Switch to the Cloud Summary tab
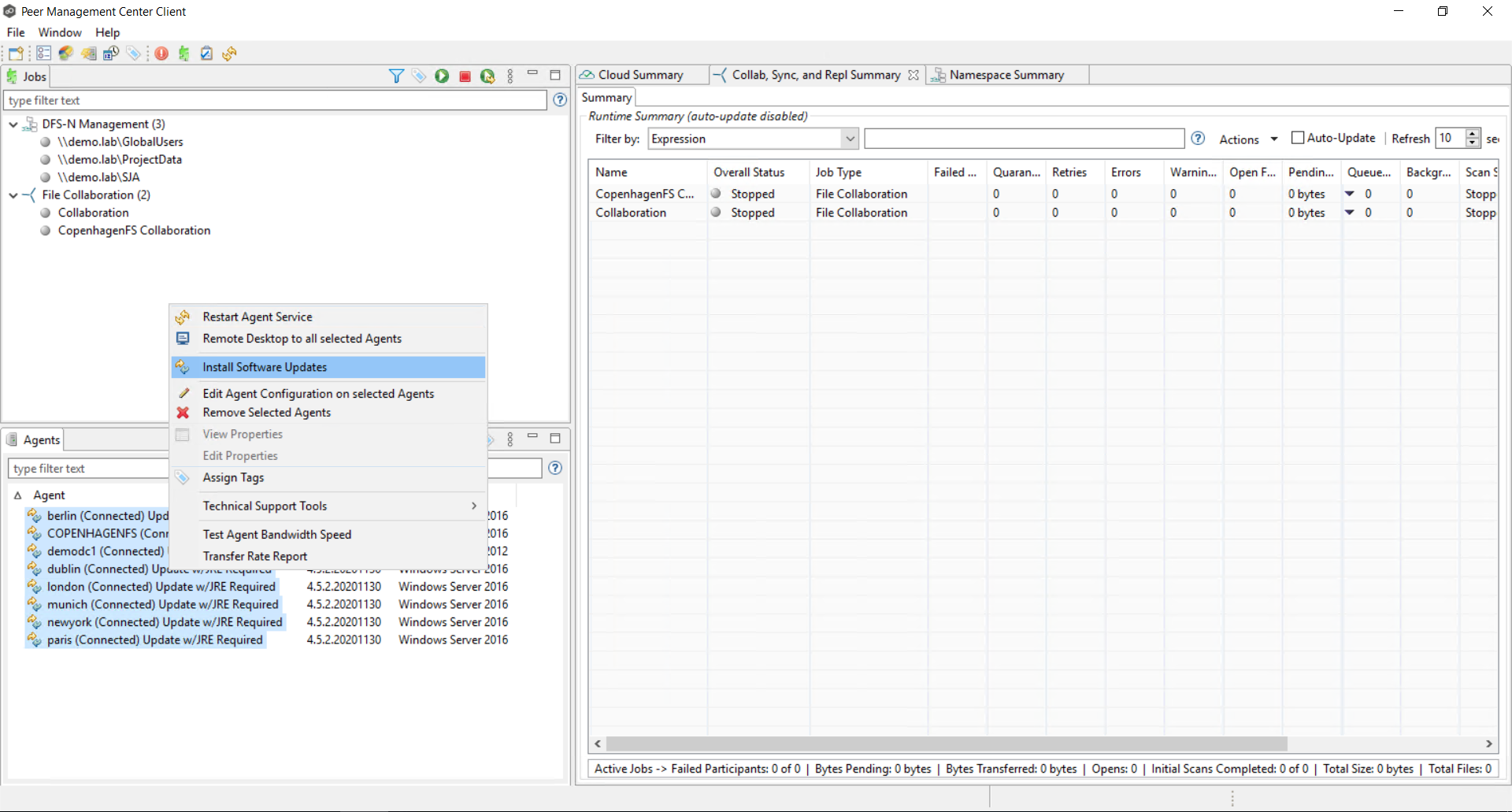1512x812 pixels. pos(640,75)
